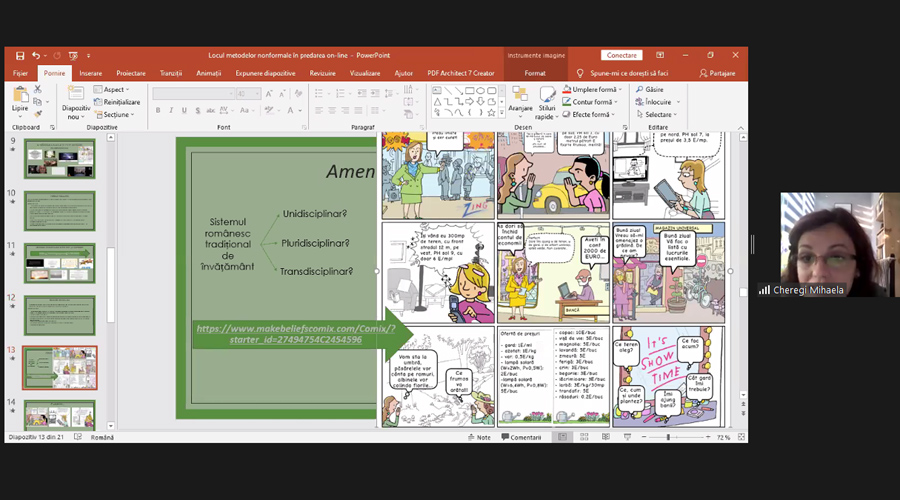Select the oval shape in shapes gallery
The height and width of the screenshot is (500, 900).
tap(480, 91)
